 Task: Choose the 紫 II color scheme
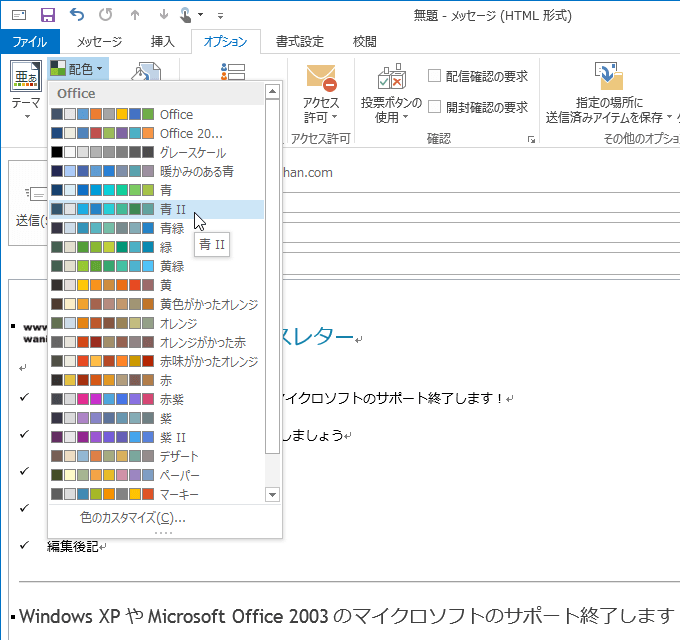click(x=157, y=437)
